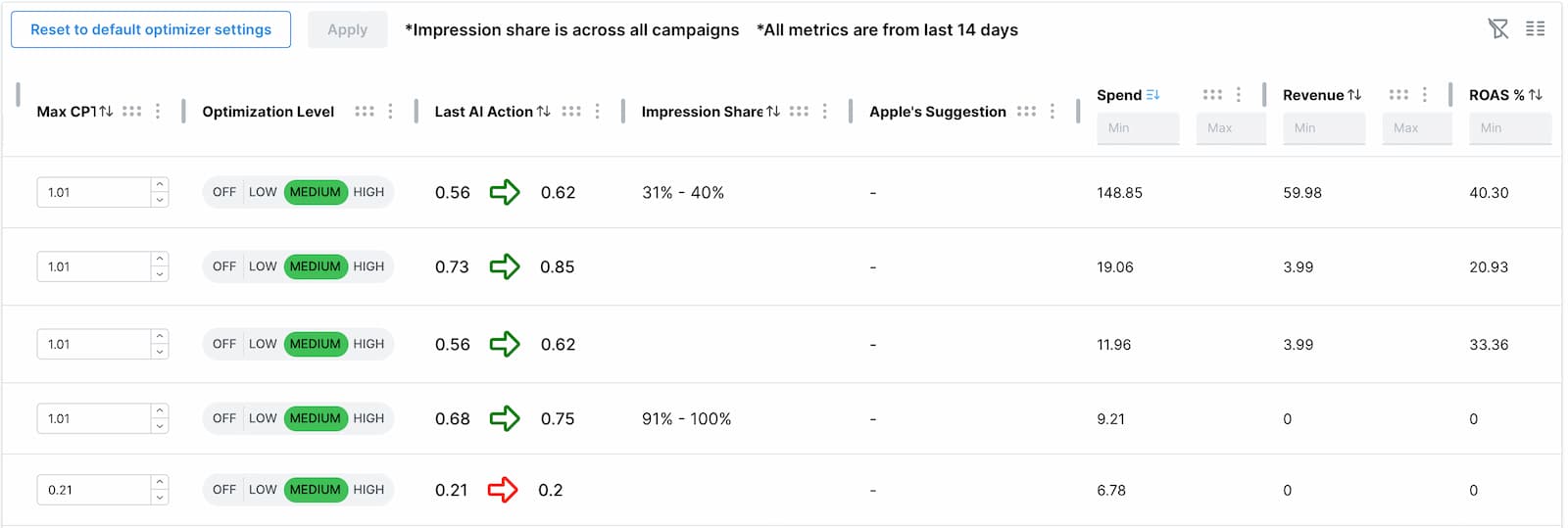Open the Max CPT column three-dot menu
Screen dimensions: 1568x528
[158, 112]
